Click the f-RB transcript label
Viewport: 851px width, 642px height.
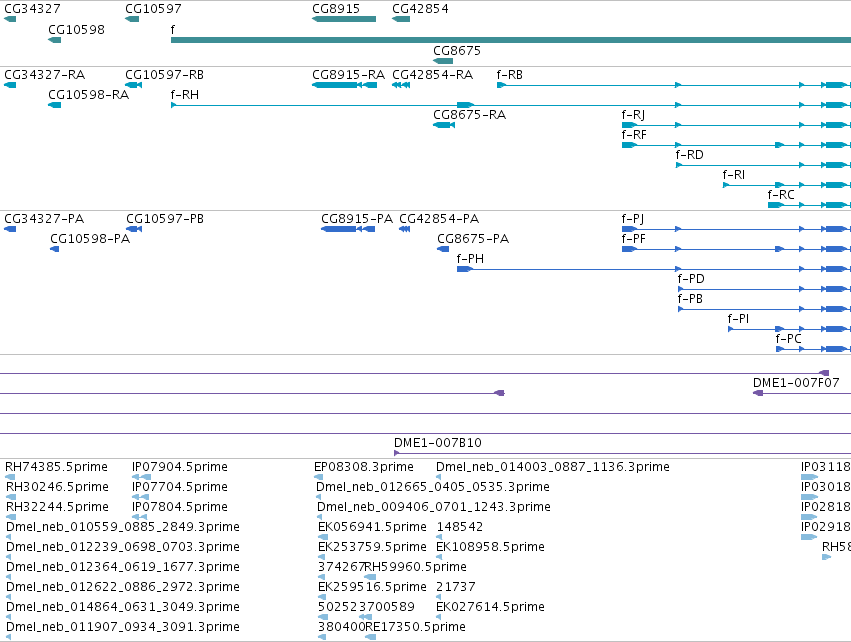click(510, 74)
